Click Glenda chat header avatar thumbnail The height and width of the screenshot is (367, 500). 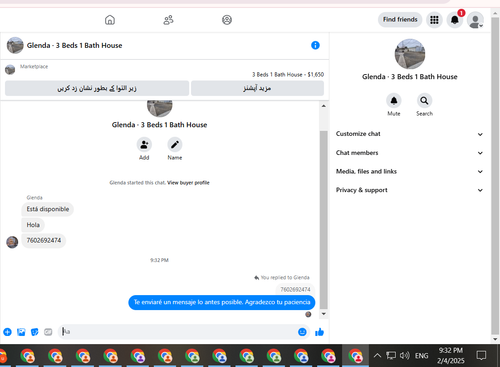[x=15, y=45]
